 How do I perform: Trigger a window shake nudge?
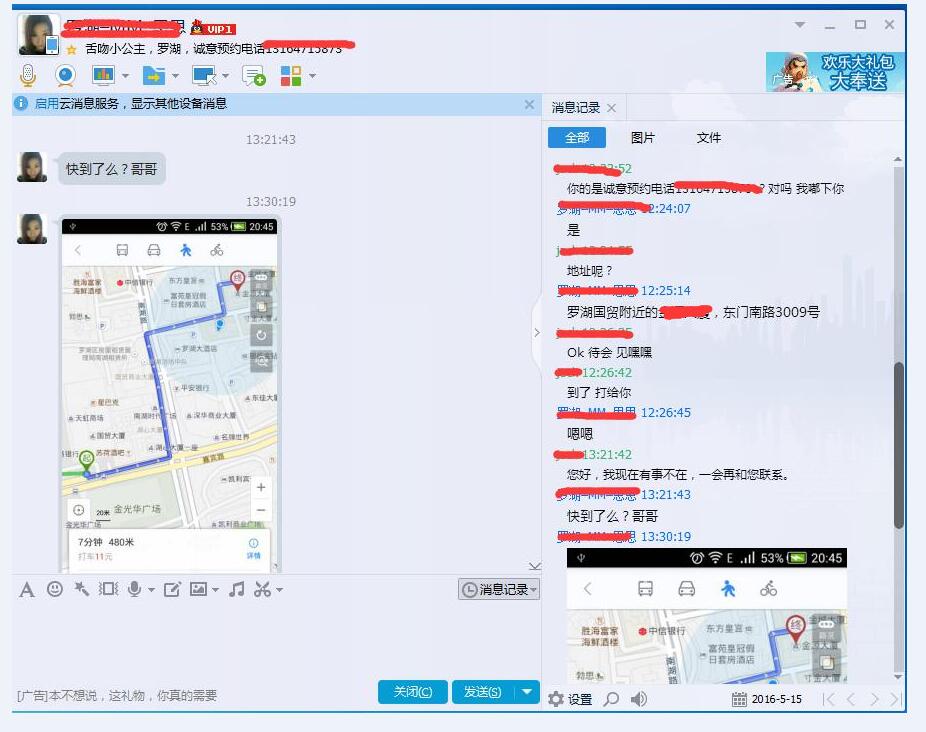pyautogui.click(x=110, y=589)
